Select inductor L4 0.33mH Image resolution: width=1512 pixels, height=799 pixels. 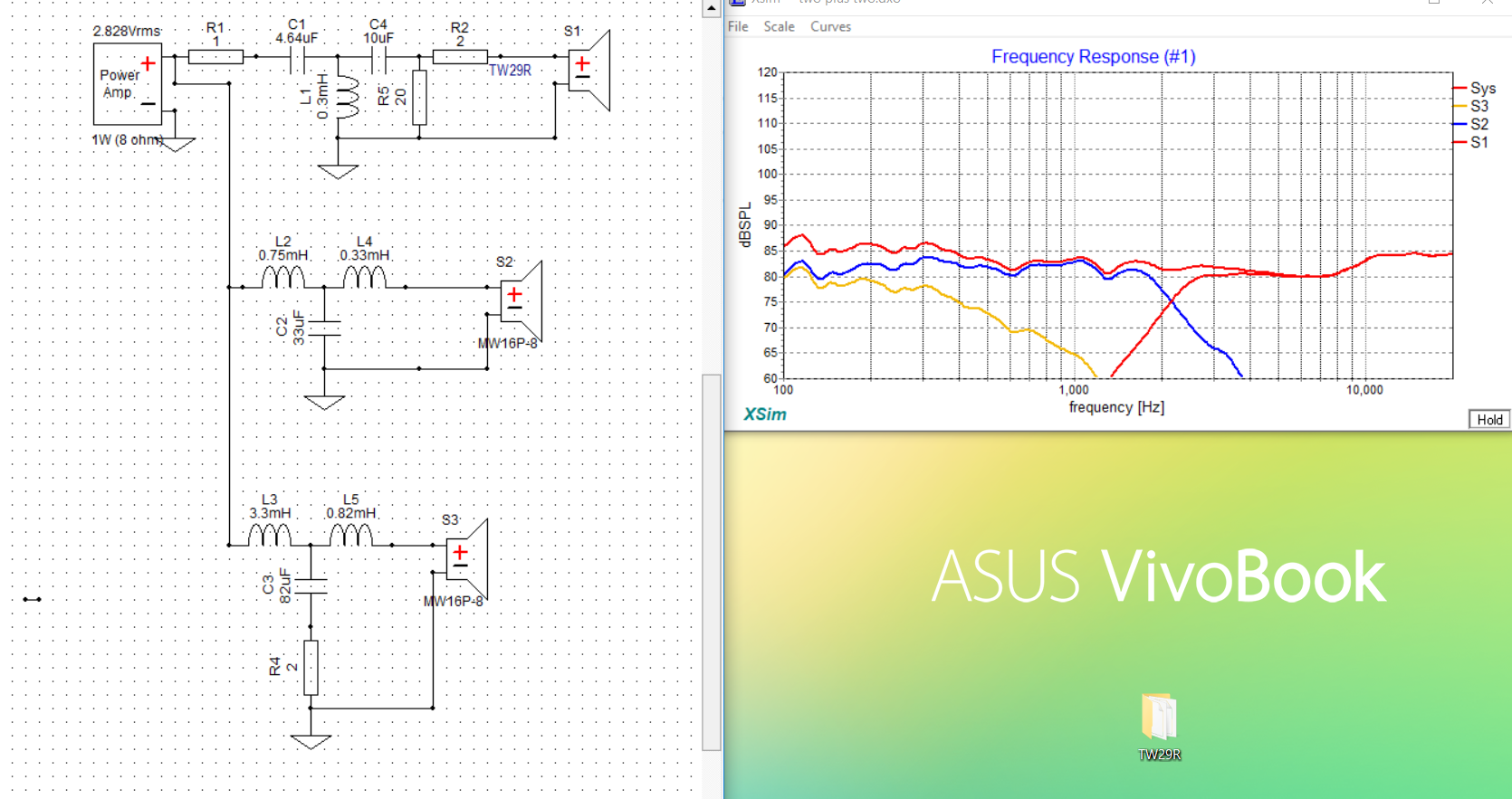[x=365, y=277]
